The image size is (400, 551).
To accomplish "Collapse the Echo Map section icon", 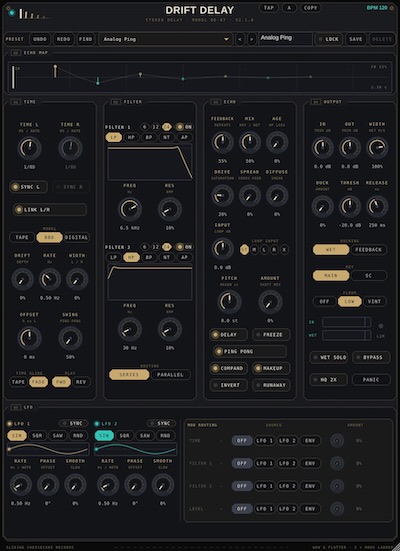I will coord(15,53).
